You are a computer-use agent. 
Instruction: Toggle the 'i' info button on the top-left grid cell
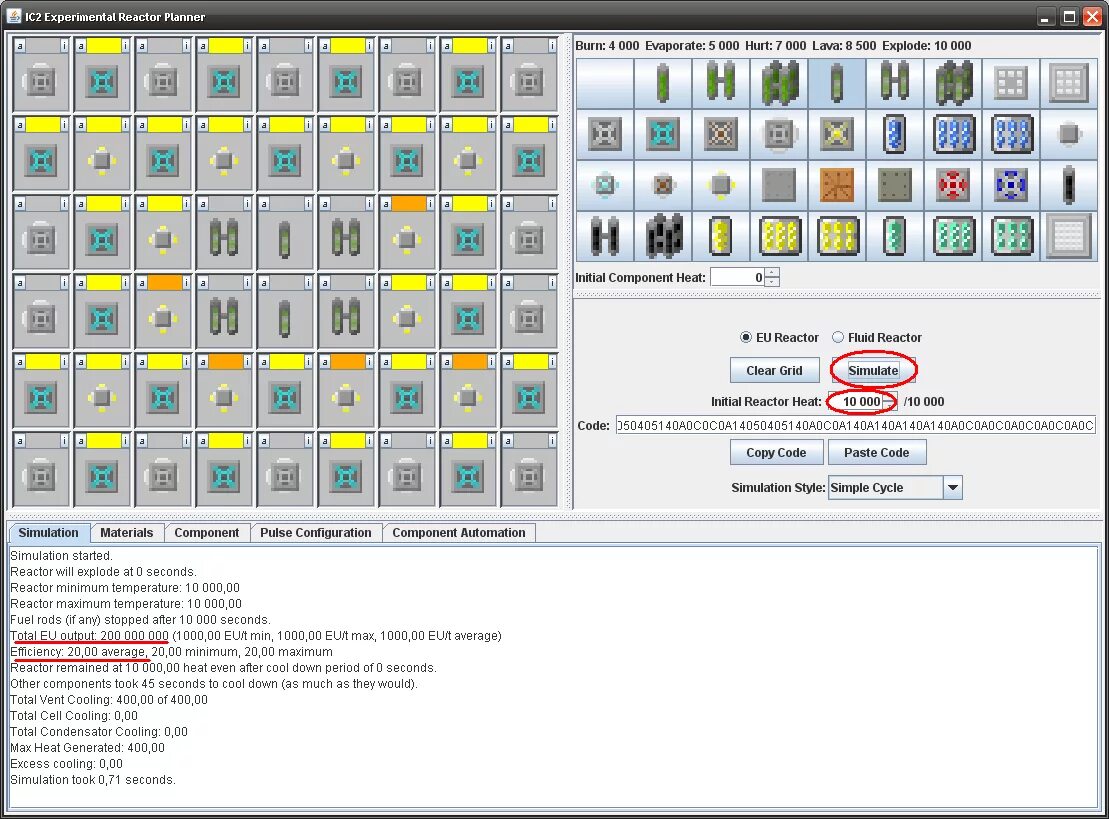coord(64,46)
